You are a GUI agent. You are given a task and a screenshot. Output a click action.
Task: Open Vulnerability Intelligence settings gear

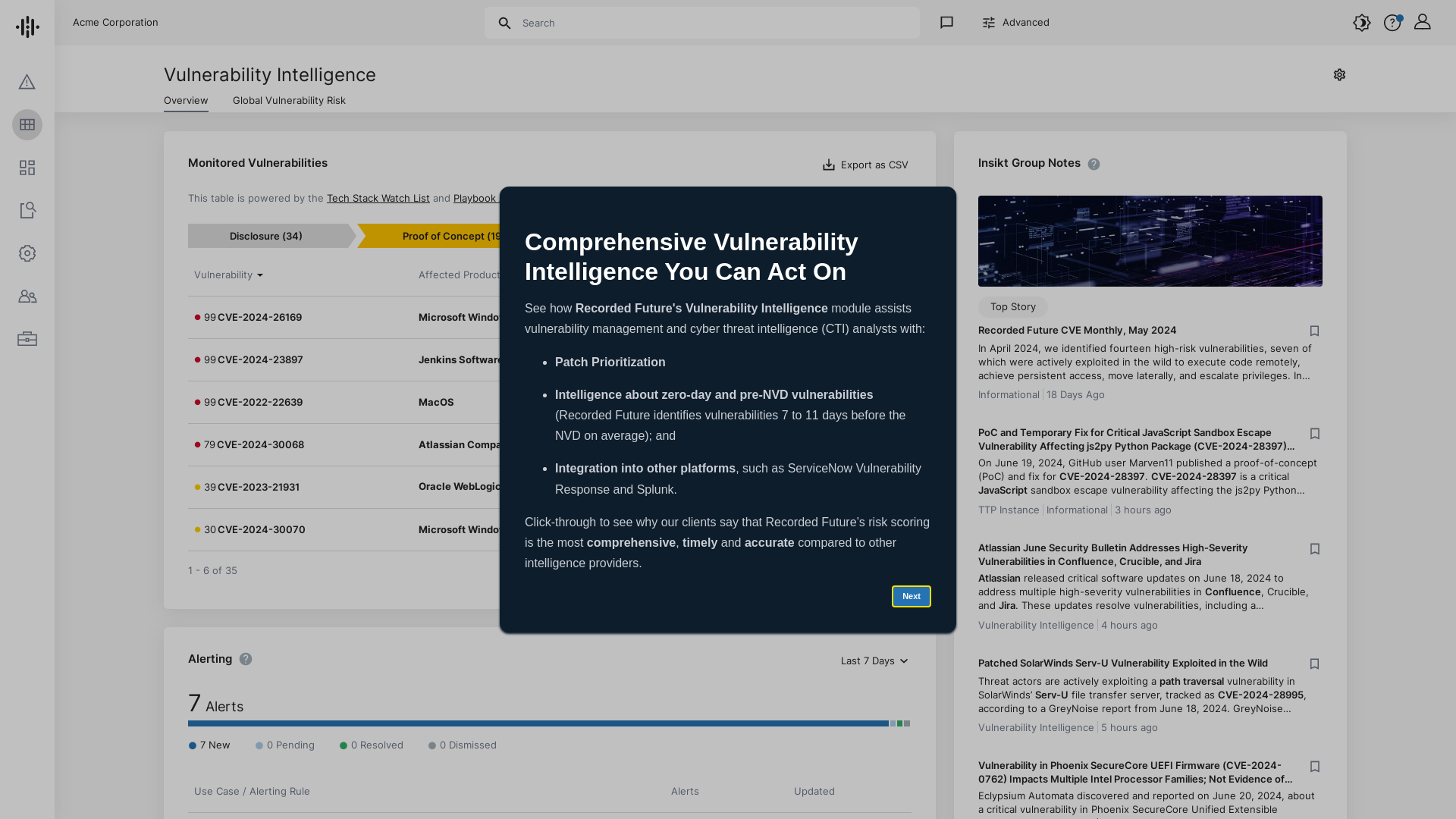click(x=1339, y=74)
